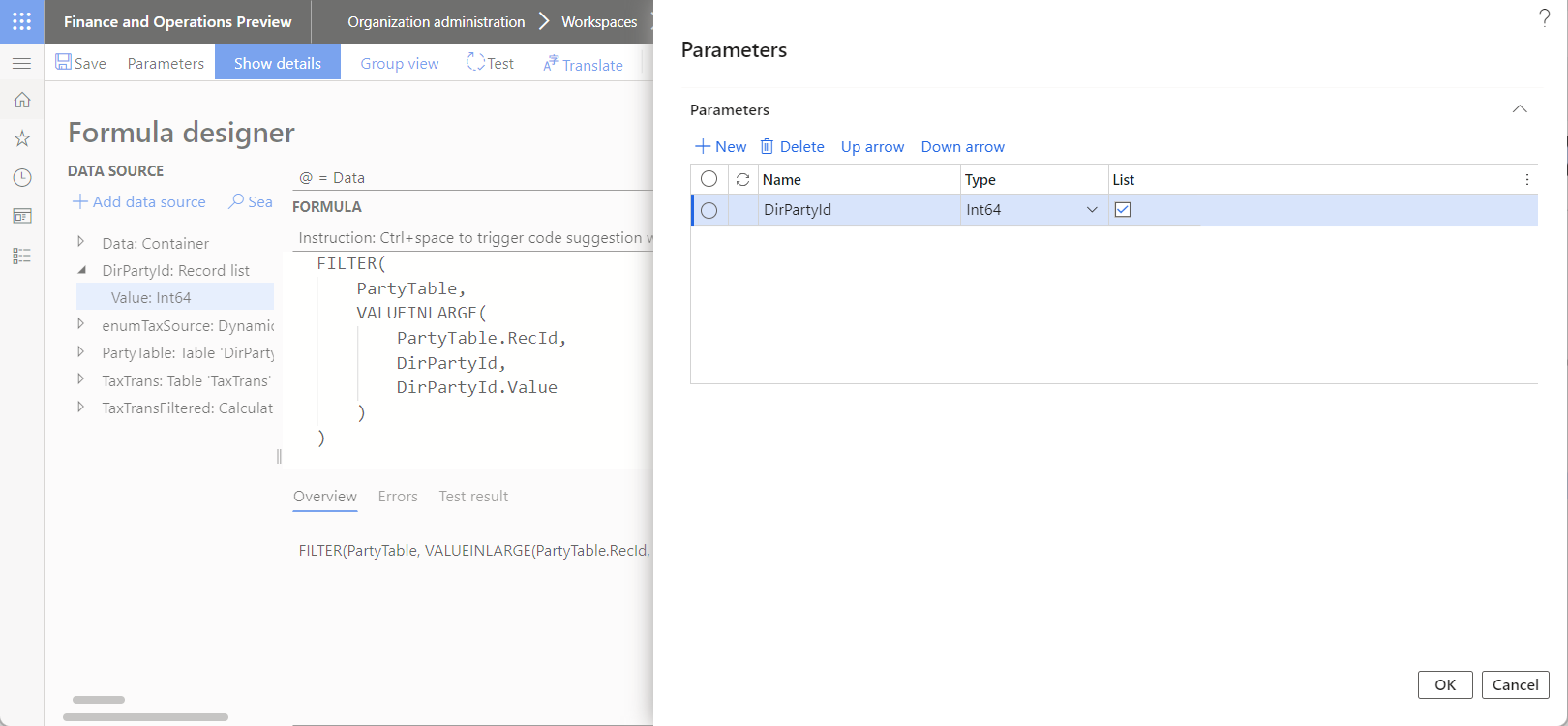Open grid options vertical dots menu
Image resolution: width=1568 pixels, height=726 pixels.
tap(1527, 179)
